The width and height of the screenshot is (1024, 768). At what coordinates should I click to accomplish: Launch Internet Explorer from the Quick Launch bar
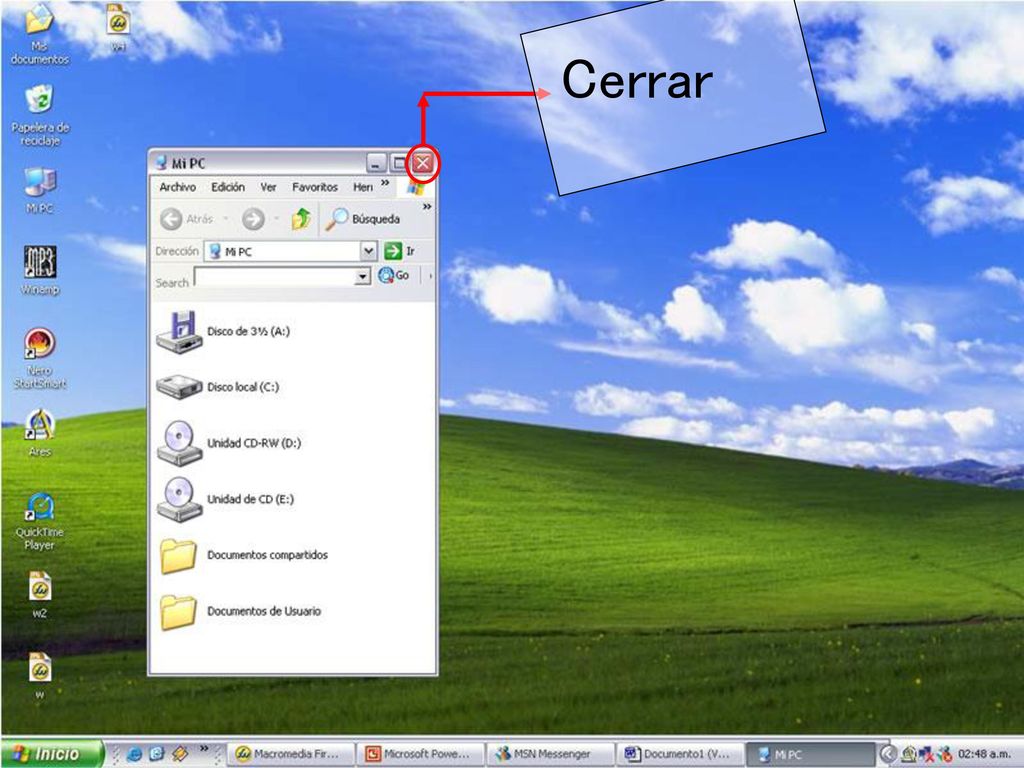coord(135,754)
